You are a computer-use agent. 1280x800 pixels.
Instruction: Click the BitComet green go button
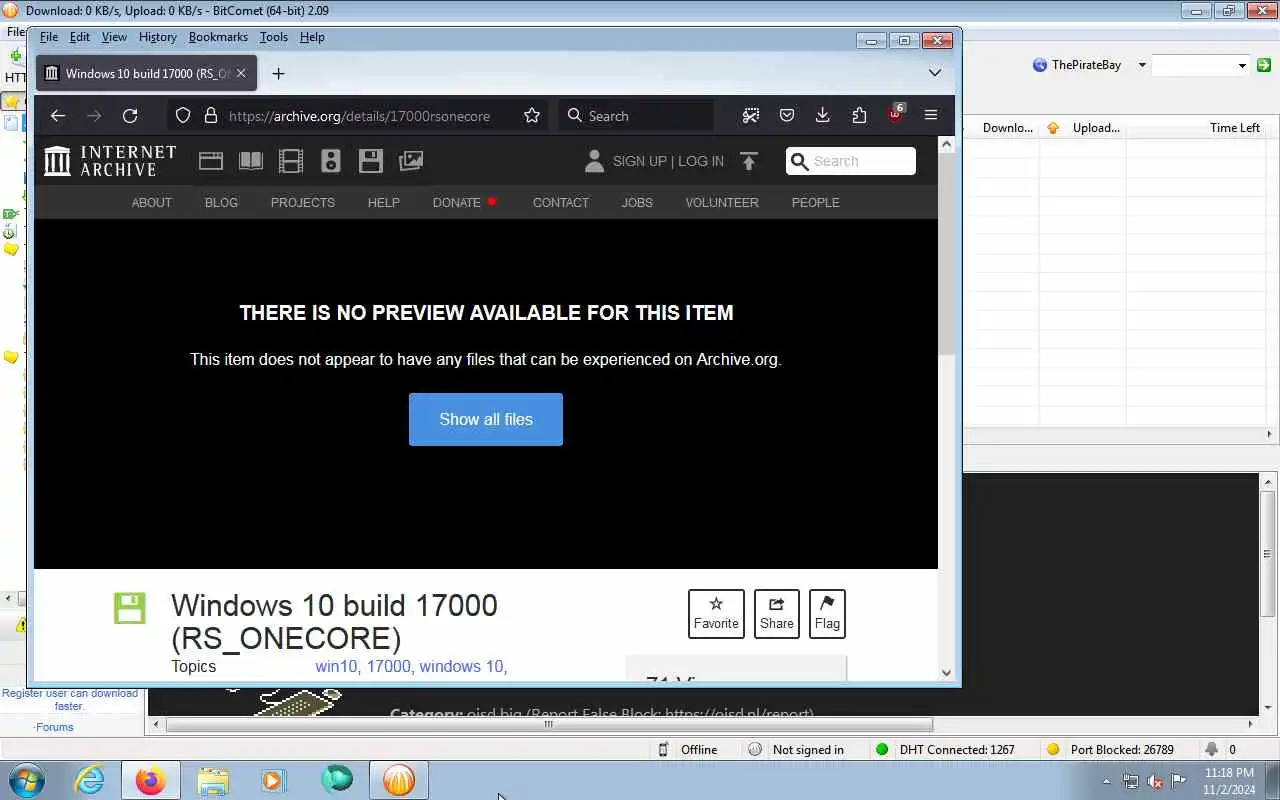pos(1264,65)
